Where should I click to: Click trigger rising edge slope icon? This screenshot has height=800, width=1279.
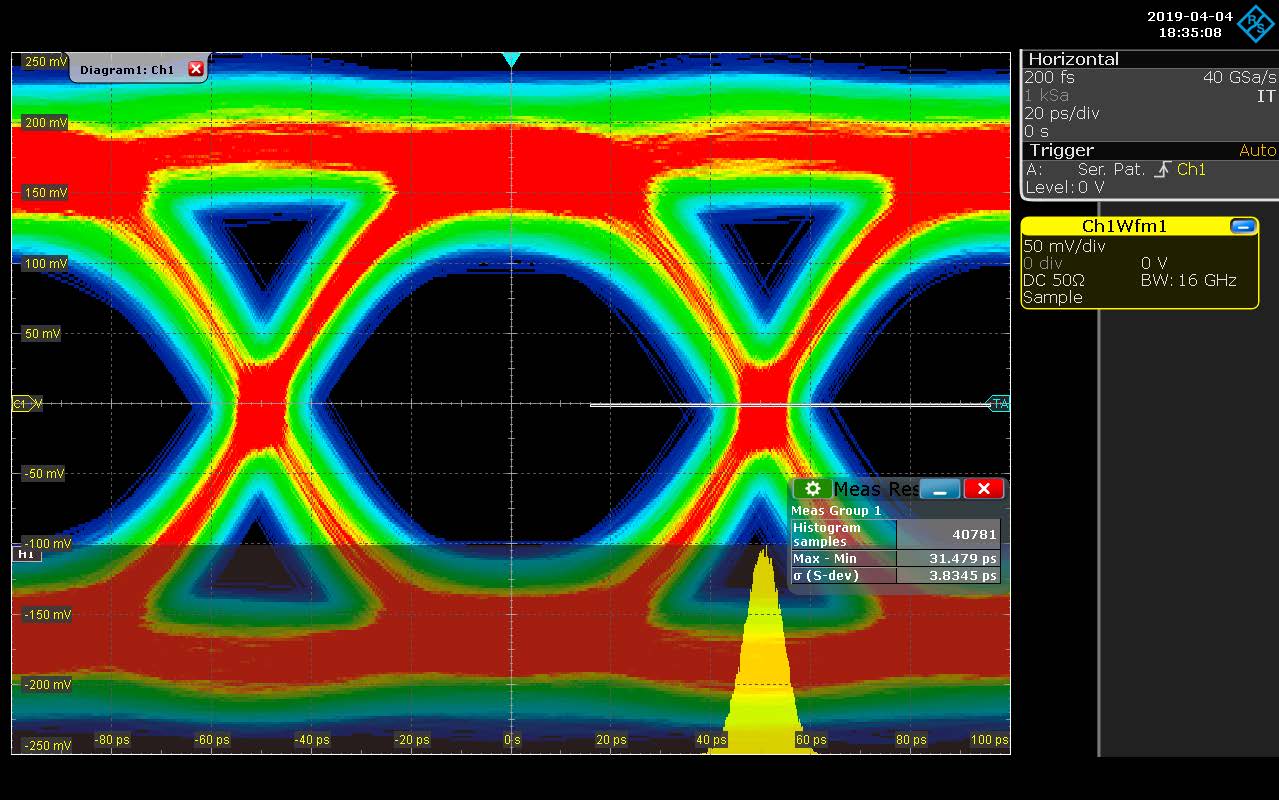1161,170
